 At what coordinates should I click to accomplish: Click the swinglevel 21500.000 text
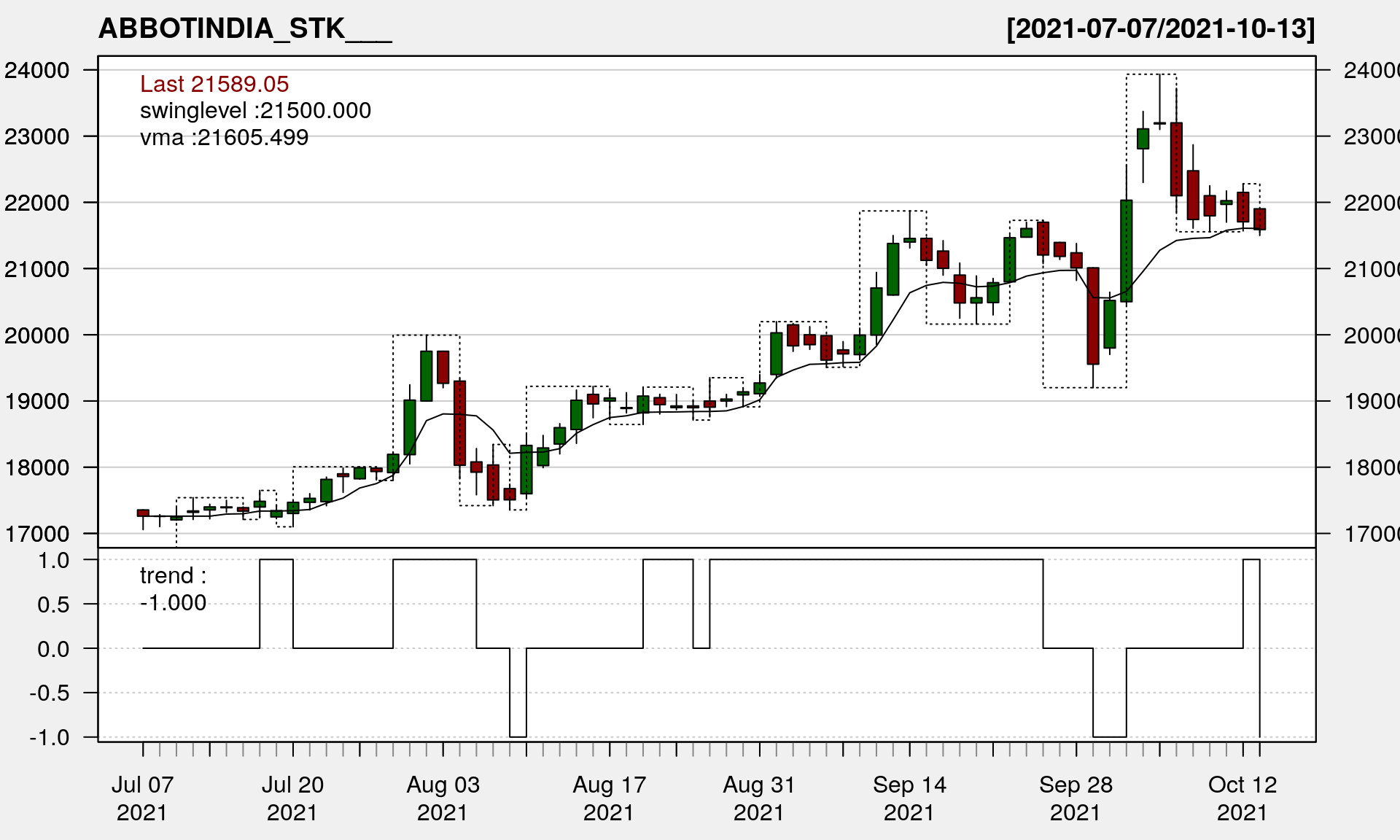pos(255,110)
